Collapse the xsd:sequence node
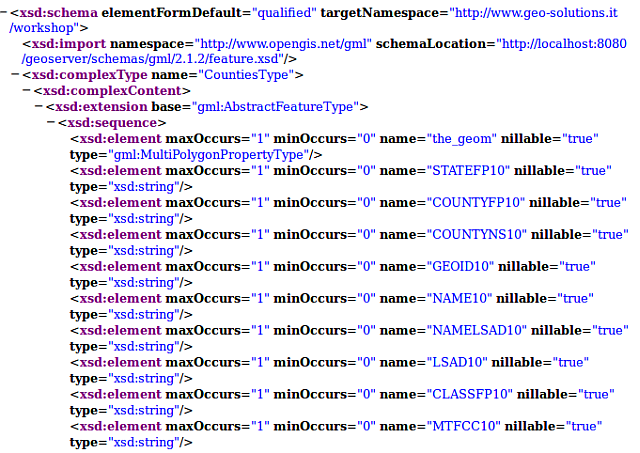The image size is (640, 453). coord(51,122)
